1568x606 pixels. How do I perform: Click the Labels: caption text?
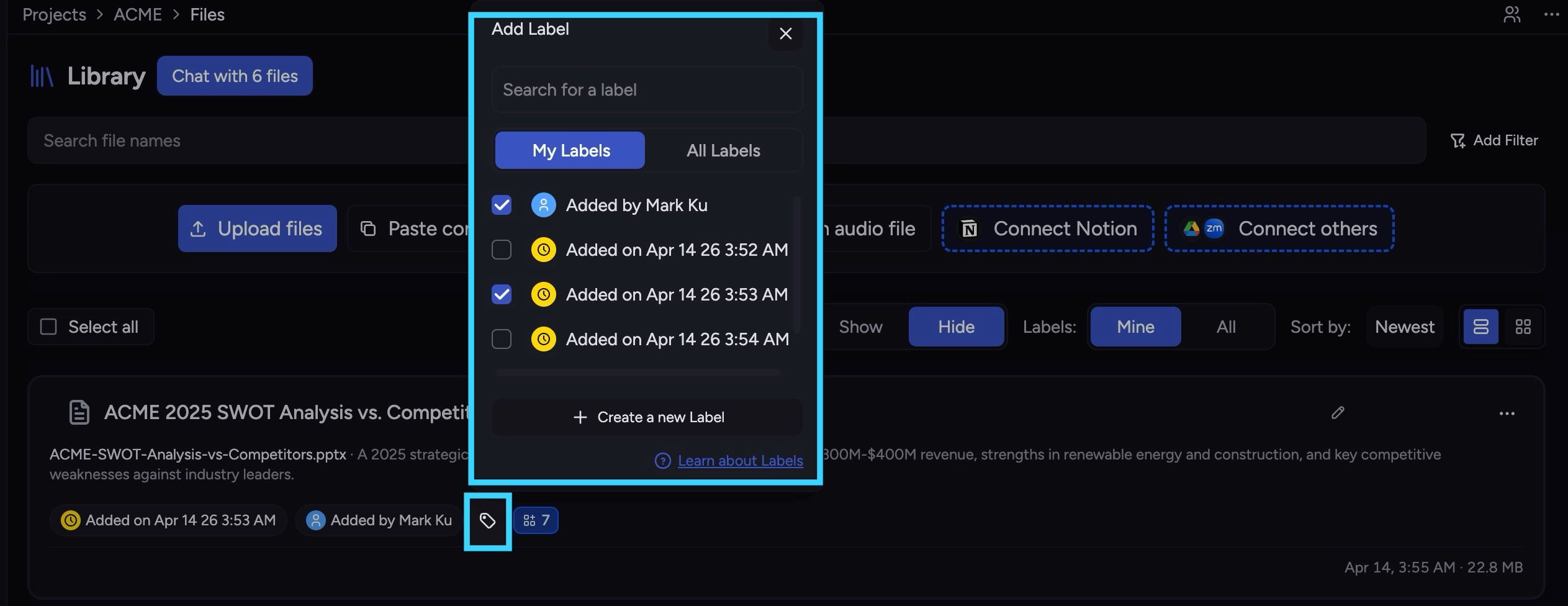click(1049, 327)
